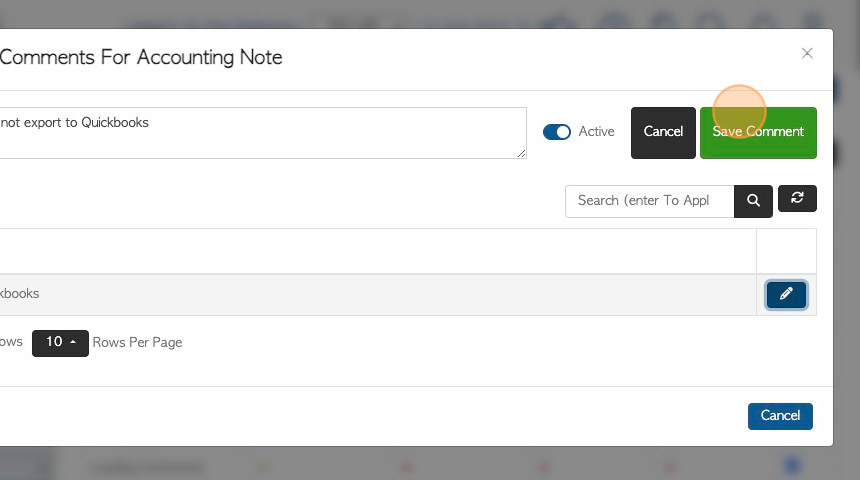
Task: Click the magnifier search icon button
Action: 753,201
